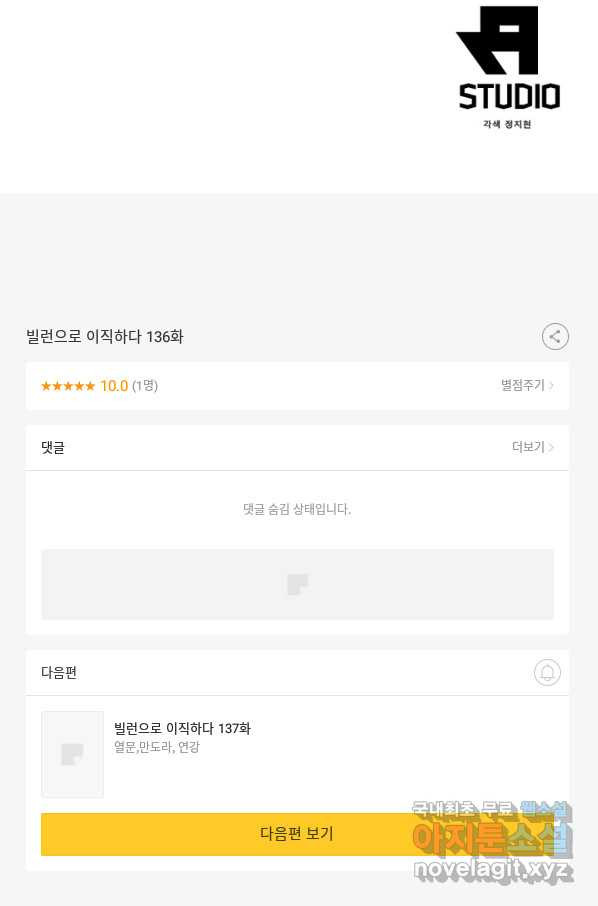Image resolution: width=598 pixels, height=906 pixels.
Task: Click the 다음편 보기 yellow button
Action: (x=297, y=834)
